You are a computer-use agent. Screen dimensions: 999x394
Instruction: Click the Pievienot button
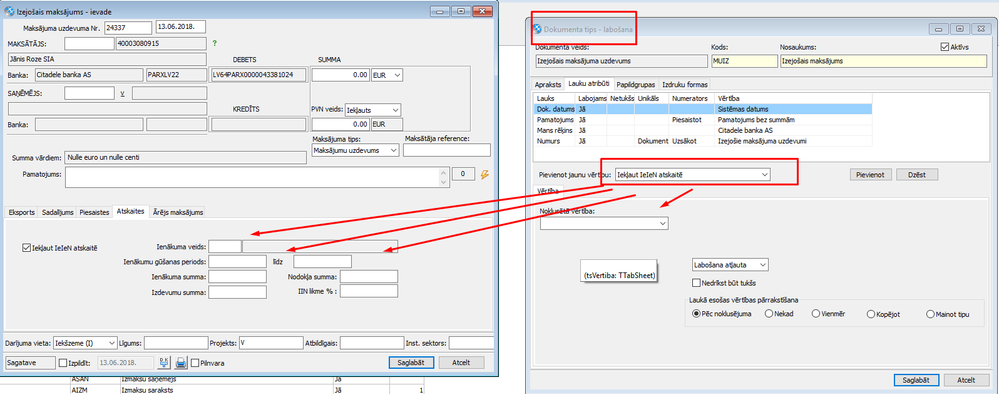pos(871,174)
